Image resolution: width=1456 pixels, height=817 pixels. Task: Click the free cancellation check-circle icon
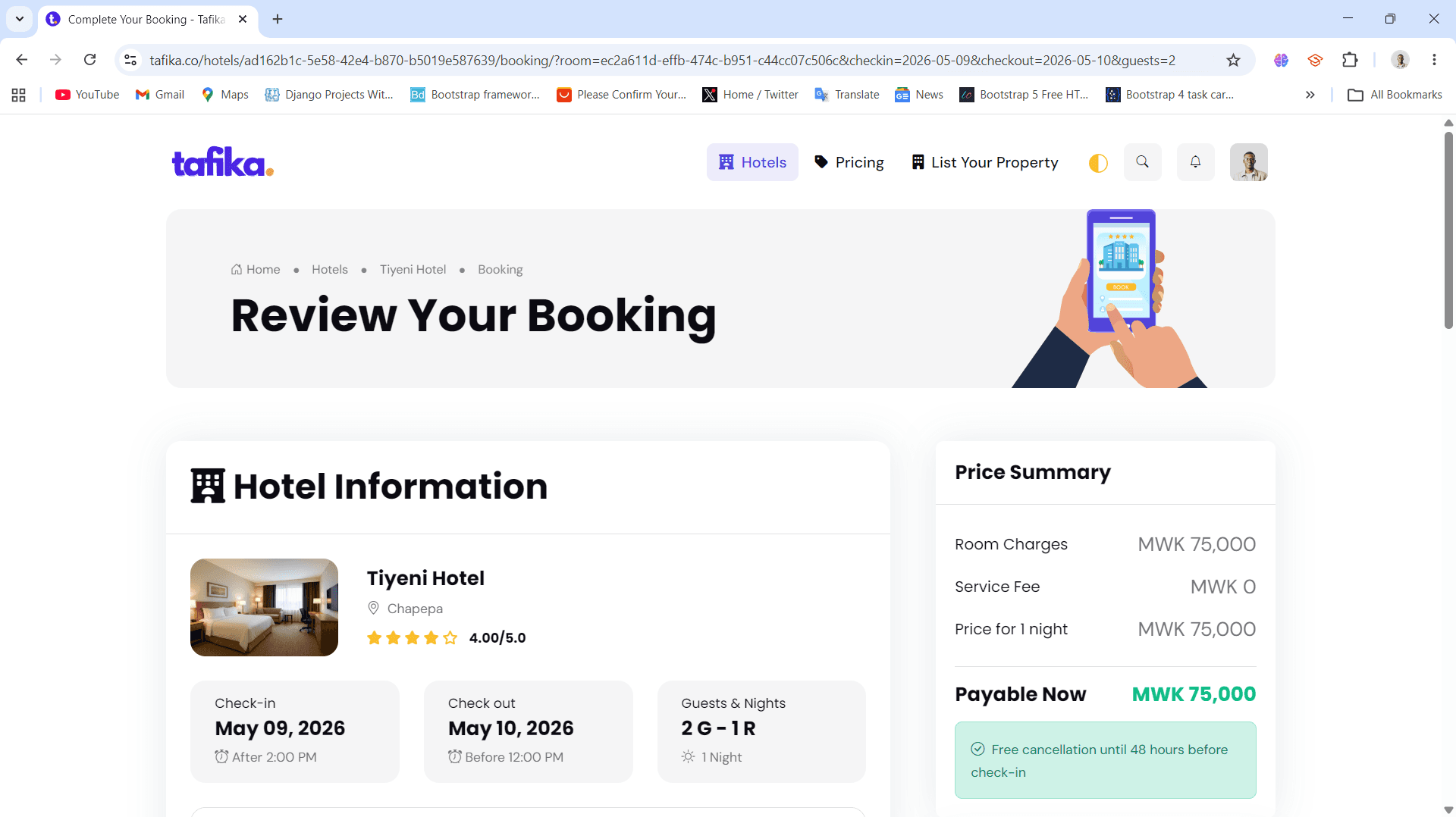(978, 750)
